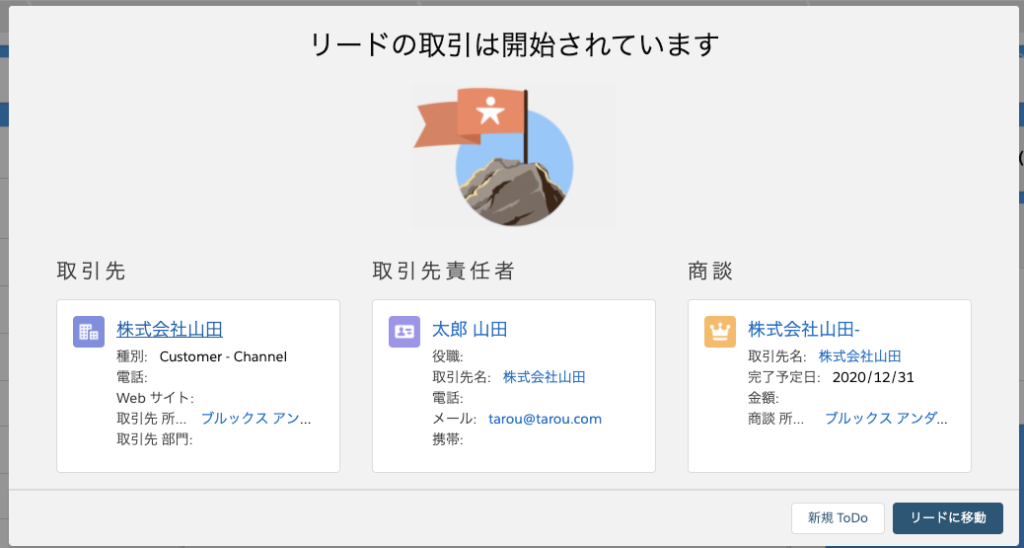Click the 種別: label in account card
Image resolution: width=1024 pixels, height=548 pixels.
133,357
